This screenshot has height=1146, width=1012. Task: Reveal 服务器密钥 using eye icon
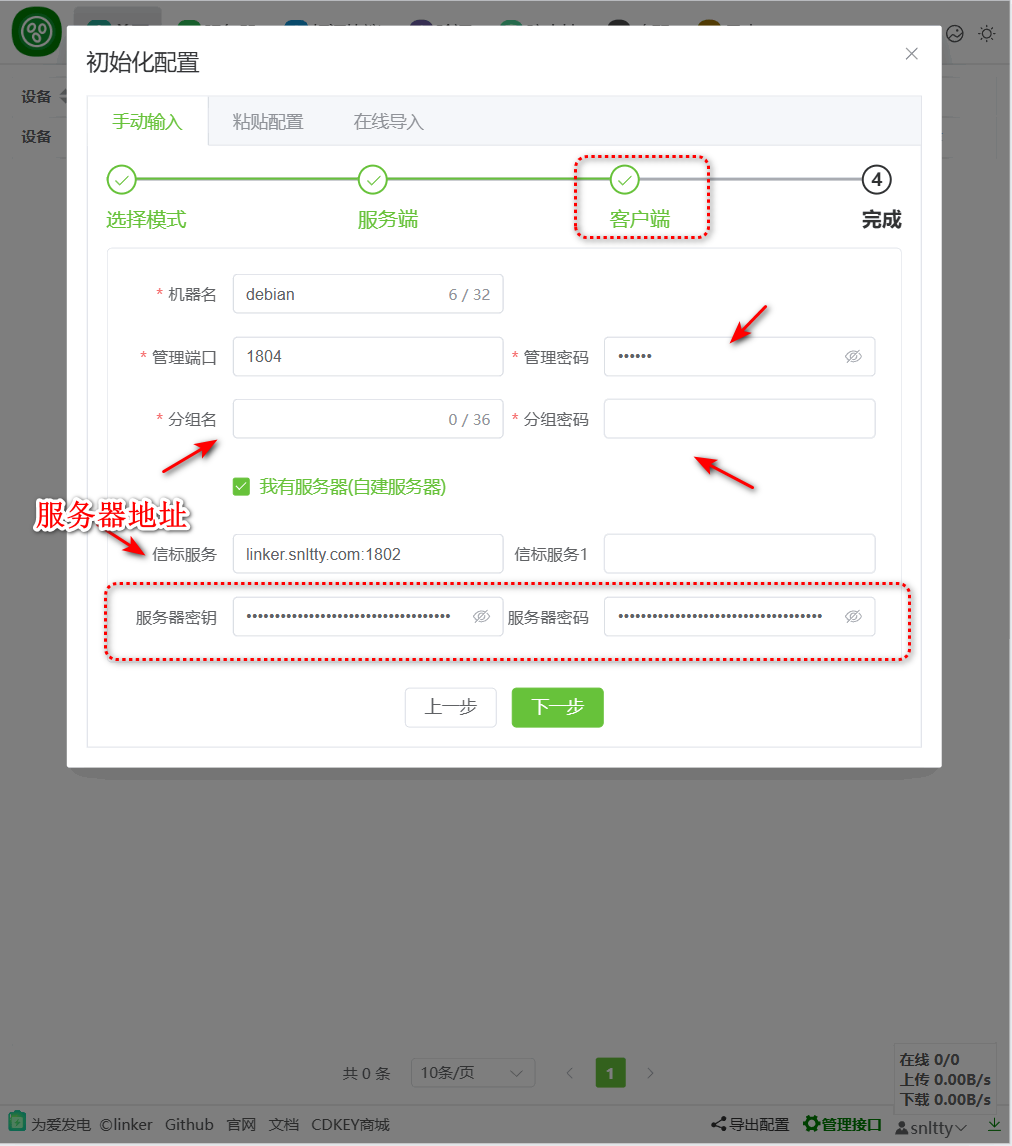point(481,617)
